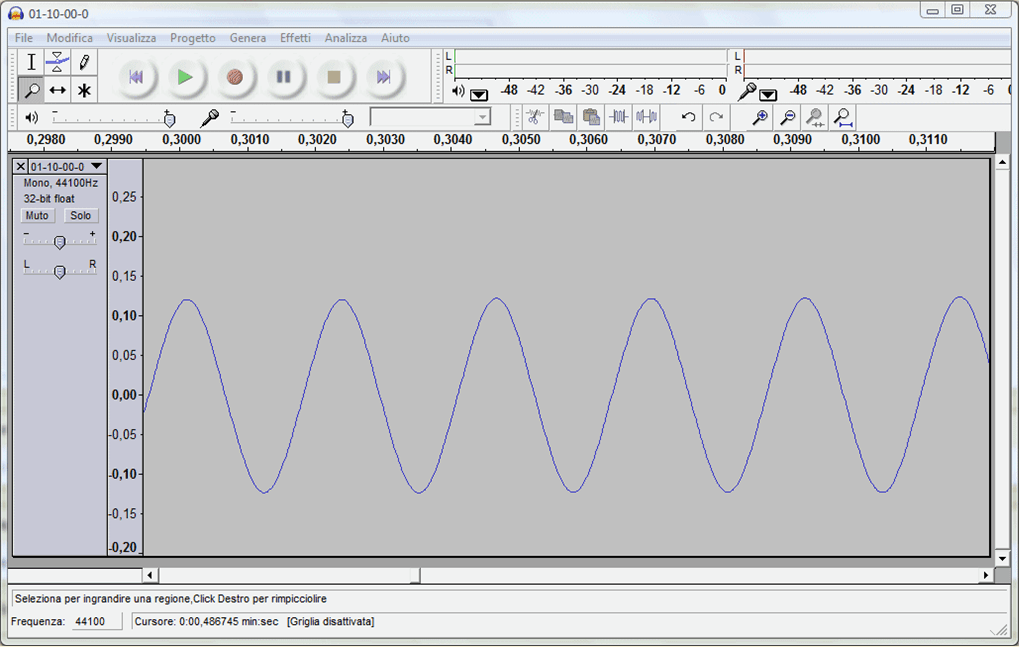Screen dimensions: 1019x647
Task: Click the Mono, 44100Hz track info
Action: tap(60, 183)
